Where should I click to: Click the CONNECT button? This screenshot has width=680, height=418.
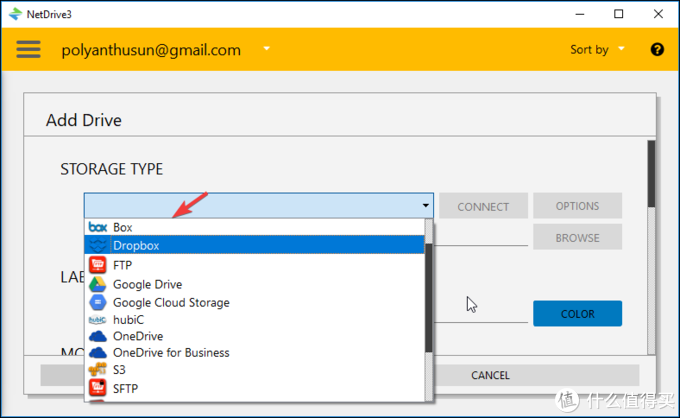(x=483, y=206)
